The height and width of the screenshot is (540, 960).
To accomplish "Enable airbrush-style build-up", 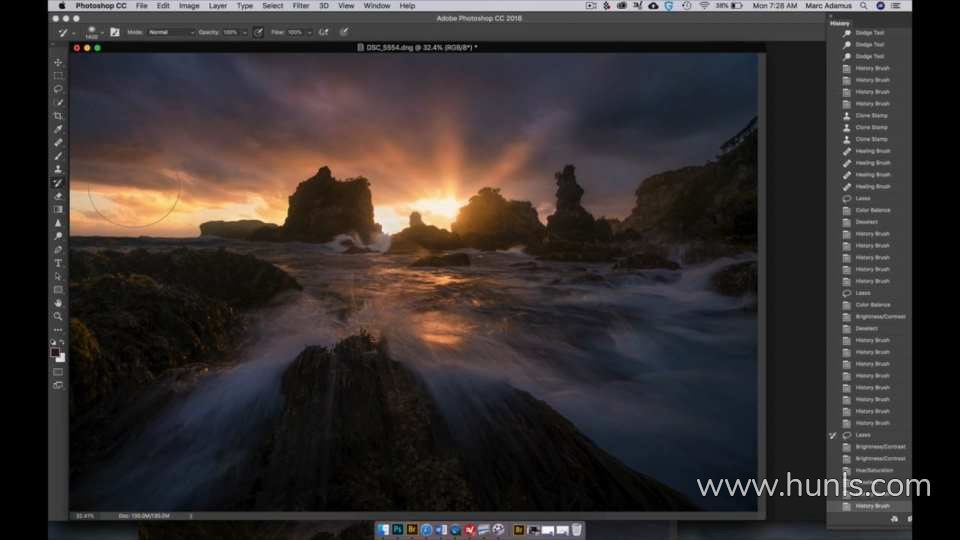I will [324, 32].
